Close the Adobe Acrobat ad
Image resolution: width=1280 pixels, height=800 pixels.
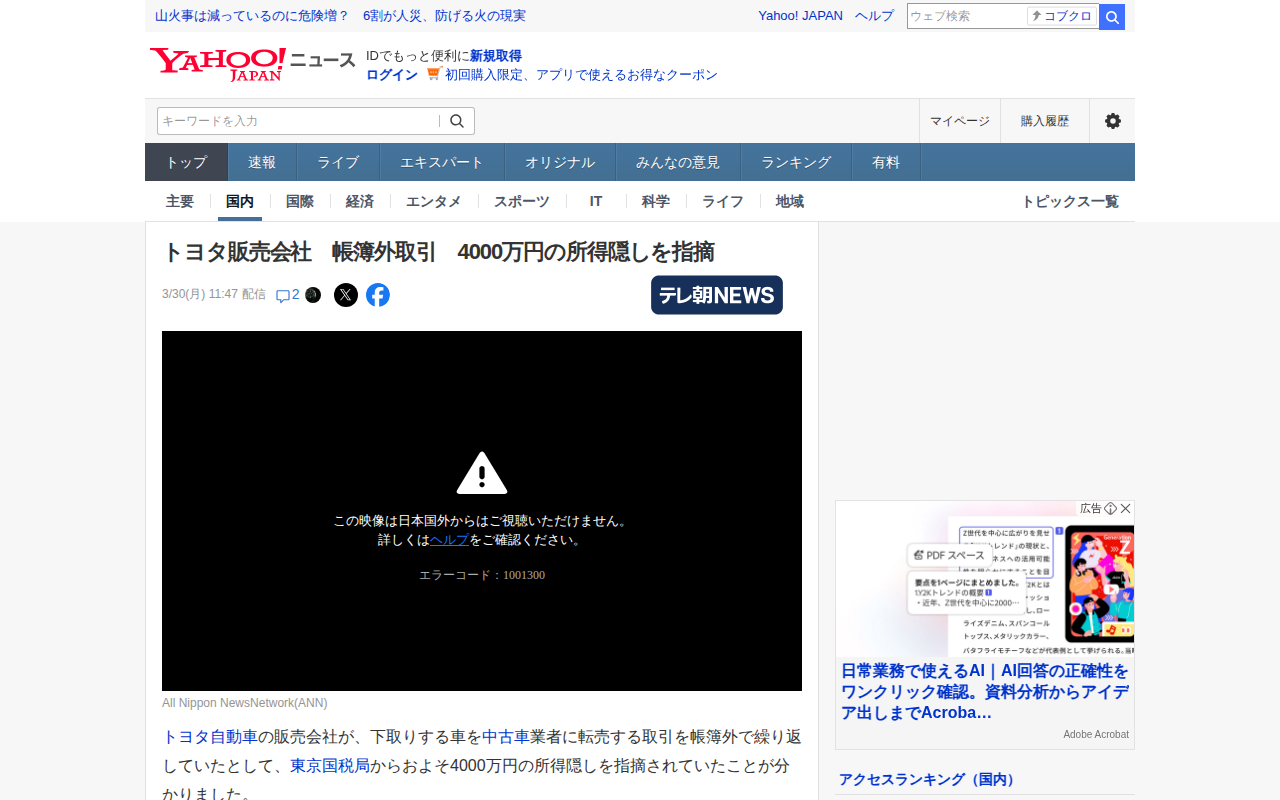pos(1126,509)
